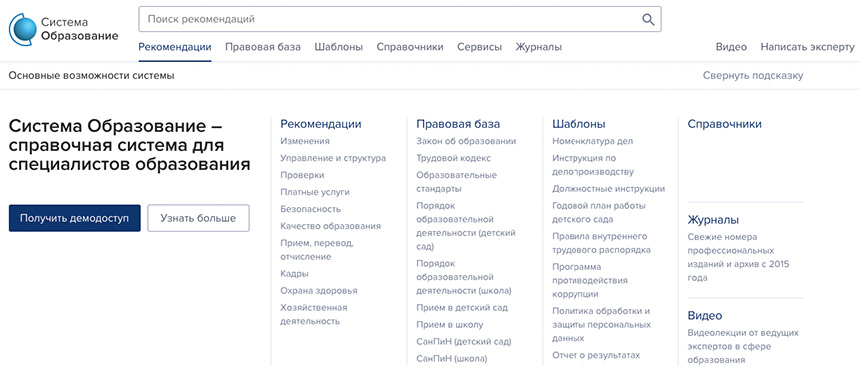This screenshot has height=369, width=860.
Task: Open the Правовая база column heading
Action: point(458,124)
